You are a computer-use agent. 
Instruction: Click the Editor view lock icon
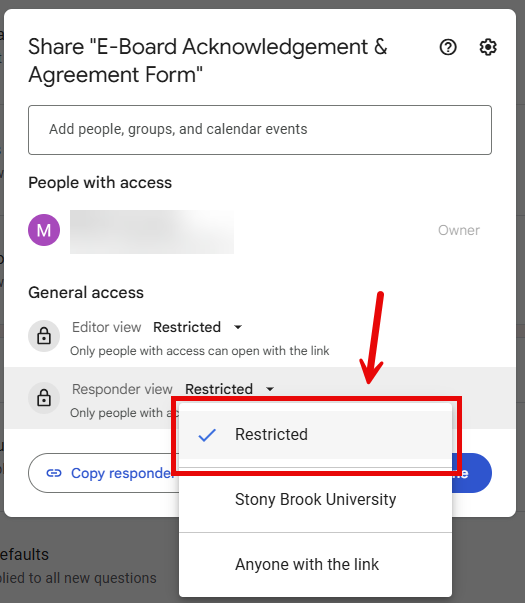(44, 336)
